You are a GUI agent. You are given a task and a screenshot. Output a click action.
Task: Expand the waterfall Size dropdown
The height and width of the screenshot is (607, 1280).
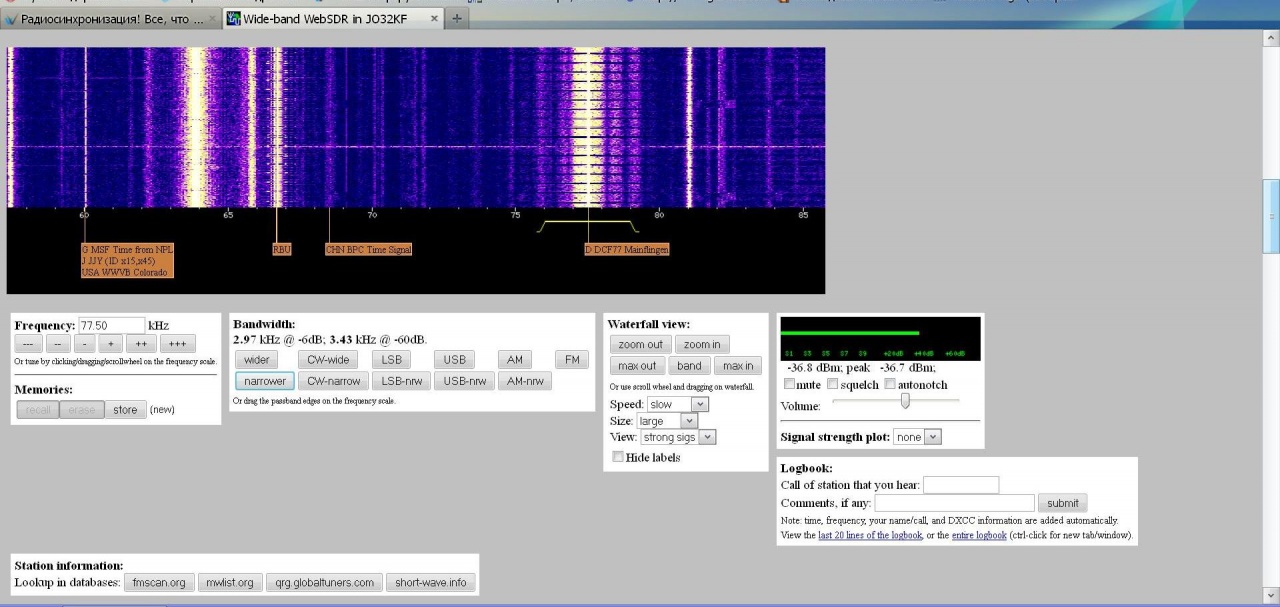pyautogui.click(x=666, y=421)
